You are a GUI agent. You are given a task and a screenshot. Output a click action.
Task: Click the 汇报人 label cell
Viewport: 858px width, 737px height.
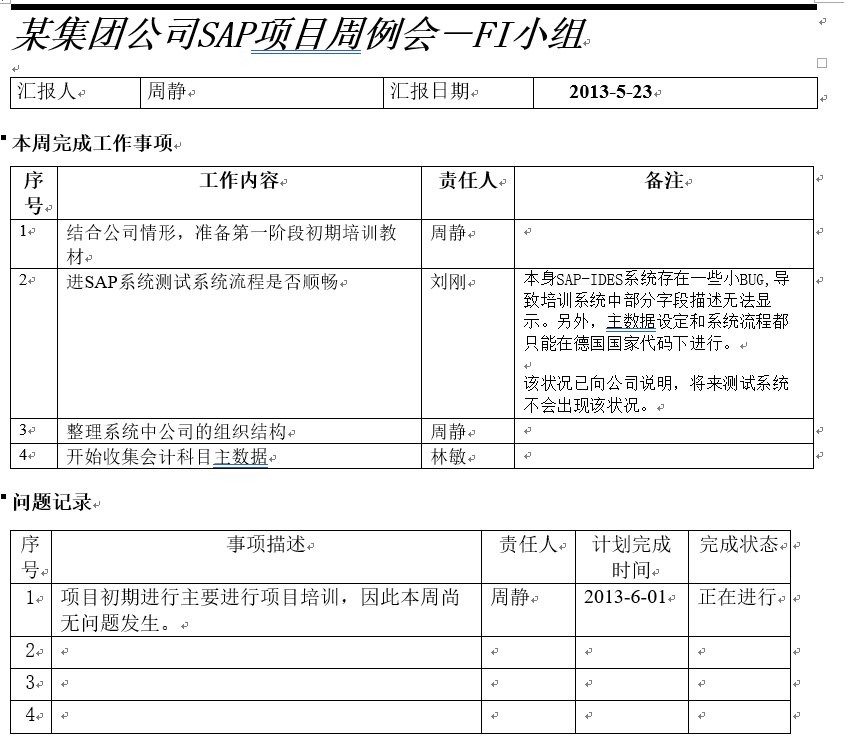pyautogui.click(x=76, y=93)
